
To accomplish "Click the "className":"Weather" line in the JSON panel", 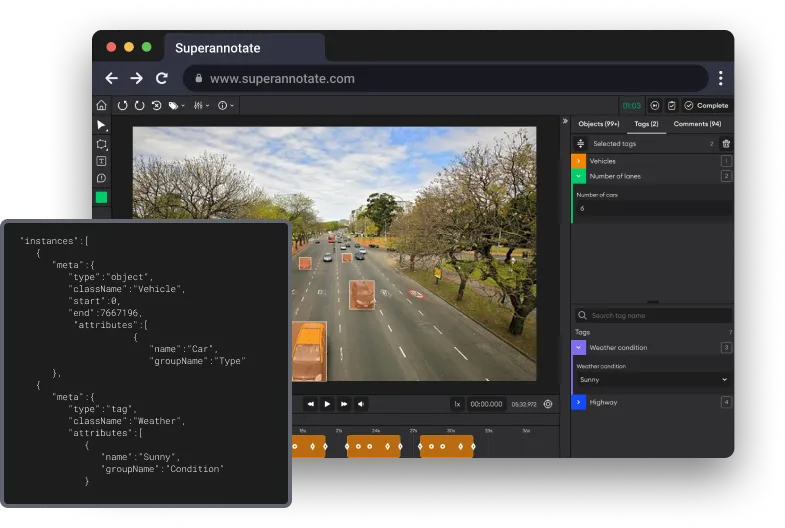I will [127, 421].
